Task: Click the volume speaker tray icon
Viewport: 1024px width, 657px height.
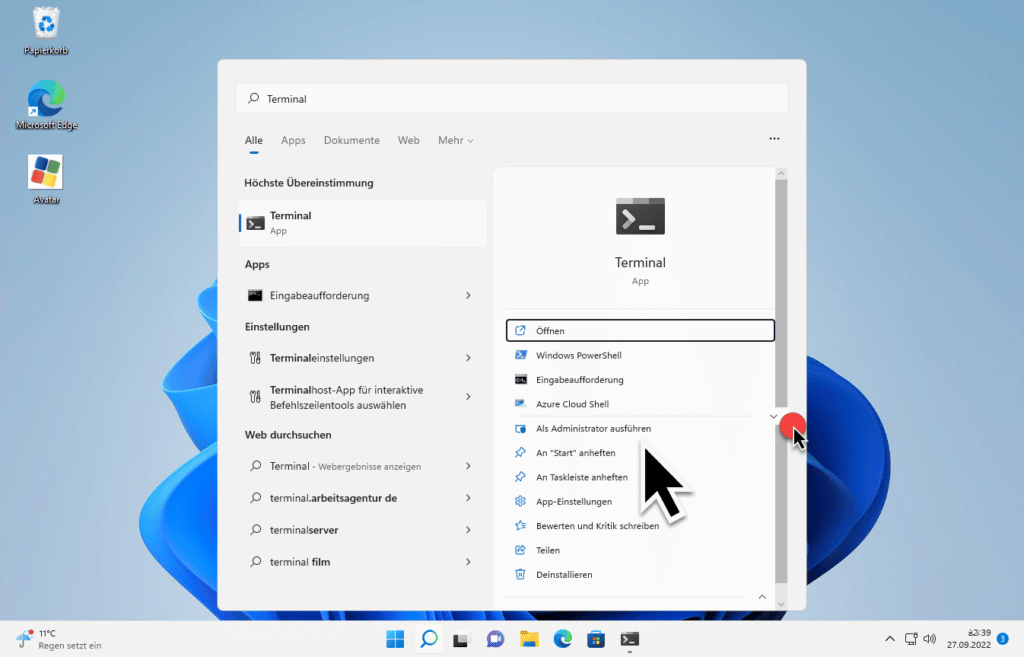Action: [x=929, y=639]
